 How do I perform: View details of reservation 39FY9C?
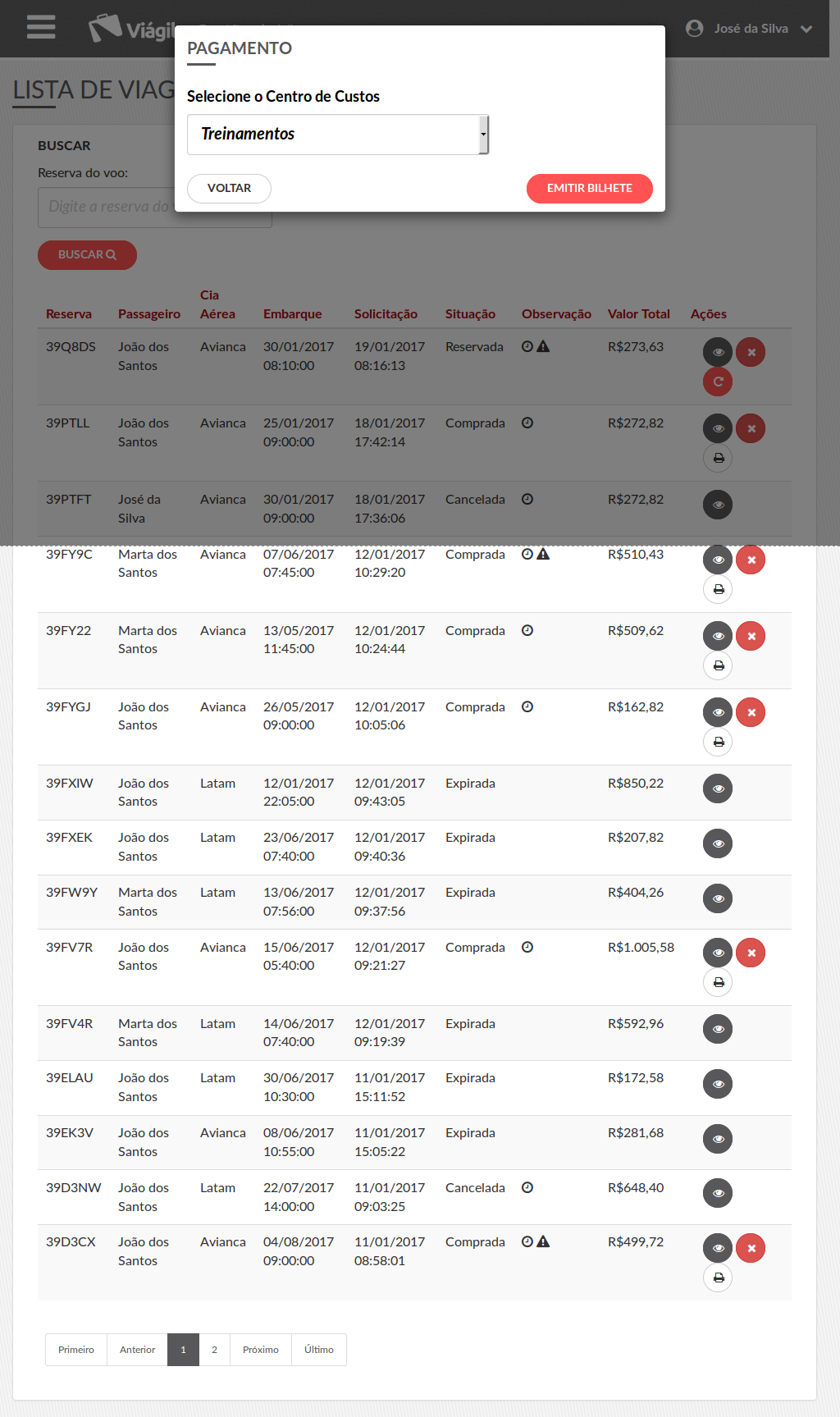[x=718, y=560]
